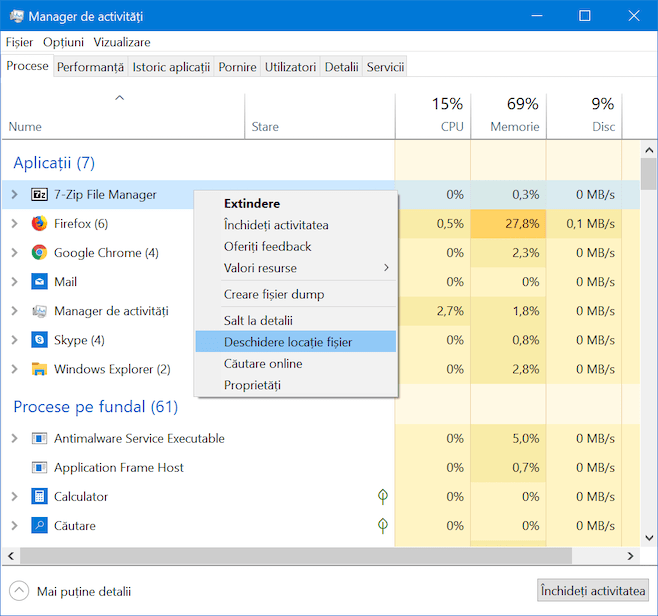Expand the Manager de activități row
Viewport: 658px width, 616px height.
pos(14,311)
